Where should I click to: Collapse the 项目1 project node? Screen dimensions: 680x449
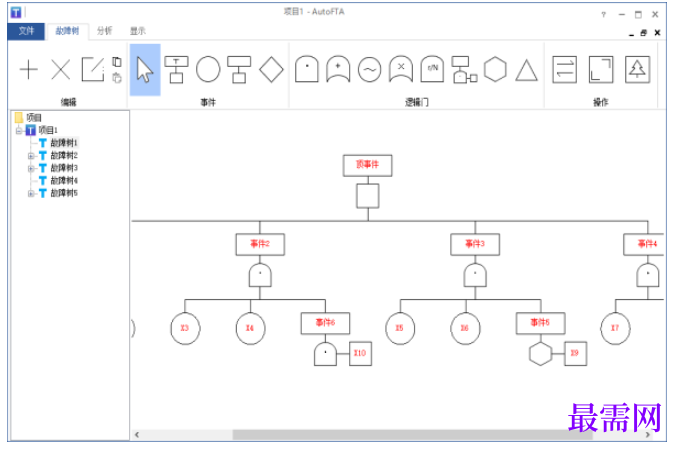coord(19,130)
